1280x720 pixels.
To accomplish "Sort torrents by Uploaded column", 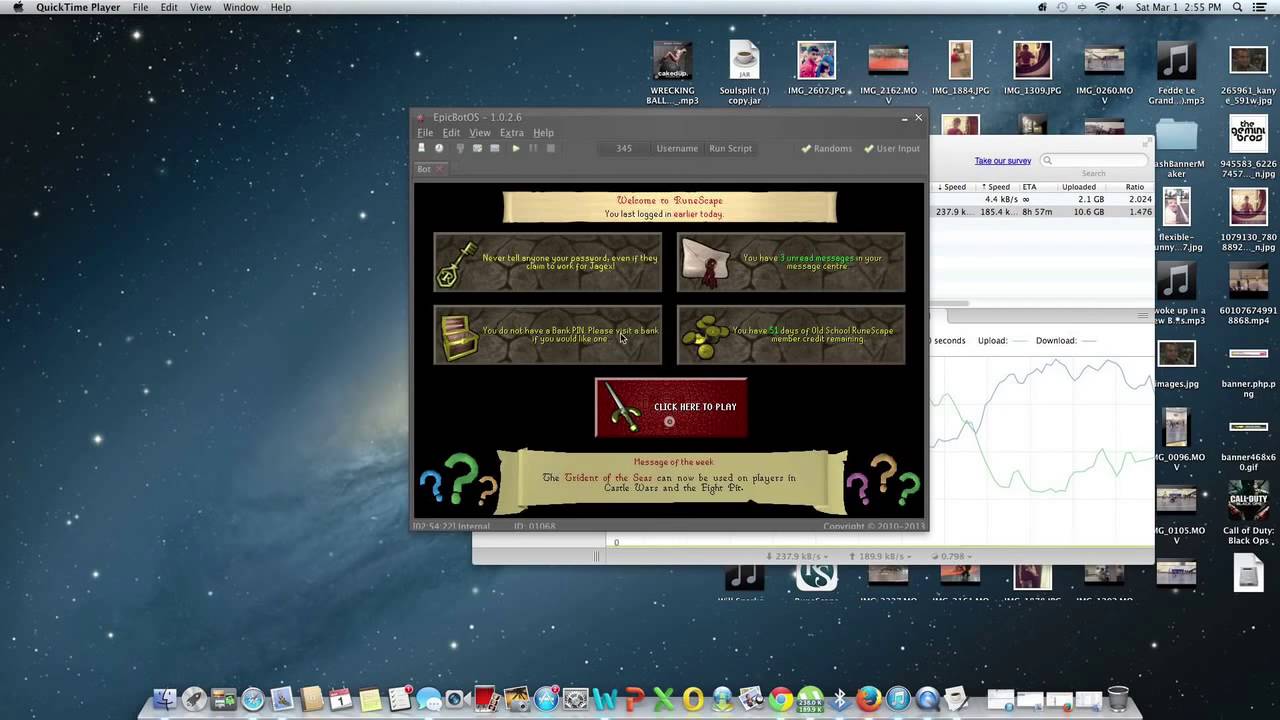I will coord(1079,187).
